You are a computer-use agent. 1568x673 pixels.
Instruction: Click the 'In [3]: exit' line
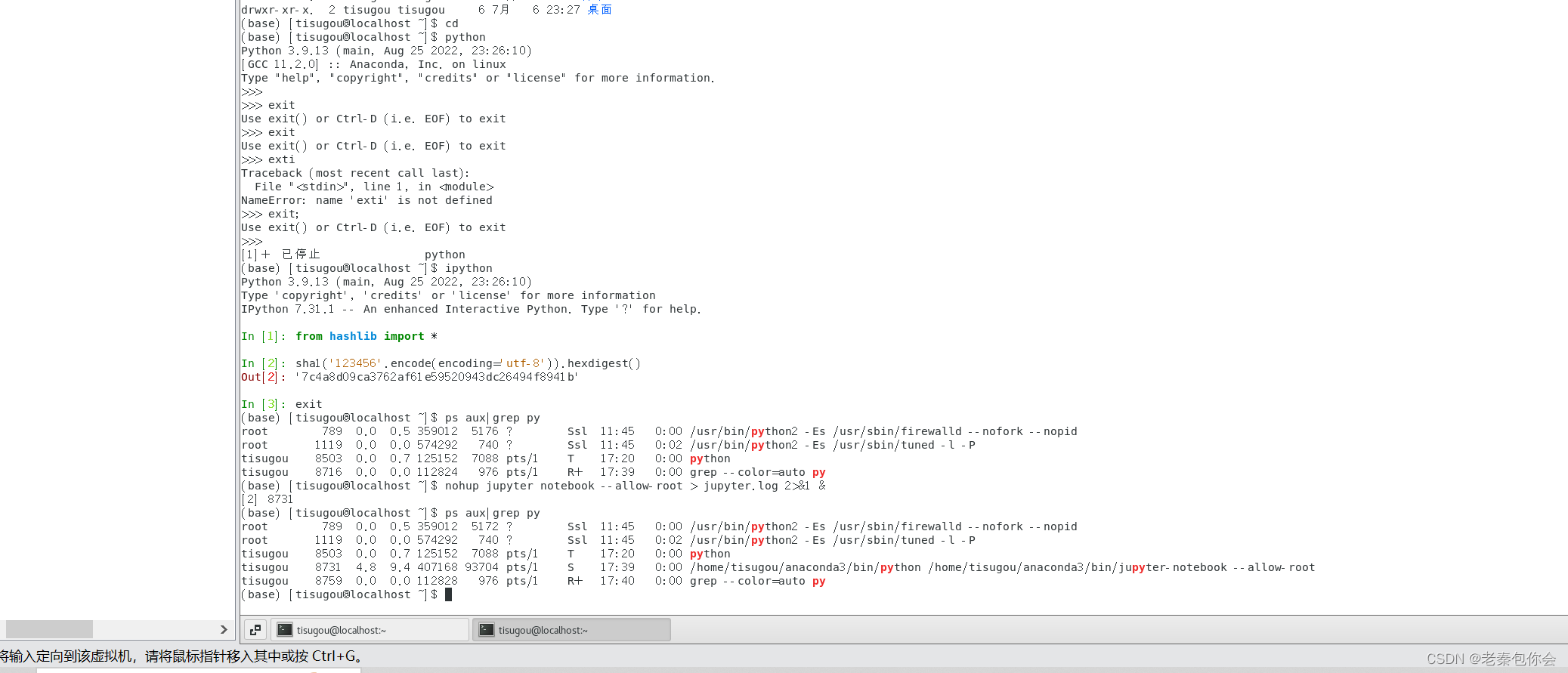point(282,404)
